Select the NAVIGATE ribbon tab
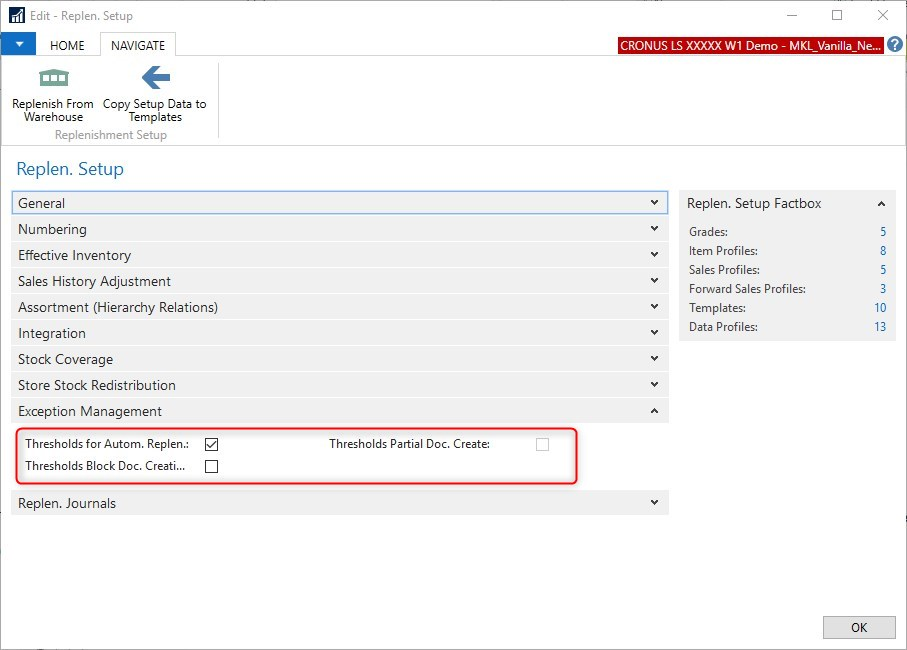907x650 pixels. pyautogui.click(x=138, y=45)
